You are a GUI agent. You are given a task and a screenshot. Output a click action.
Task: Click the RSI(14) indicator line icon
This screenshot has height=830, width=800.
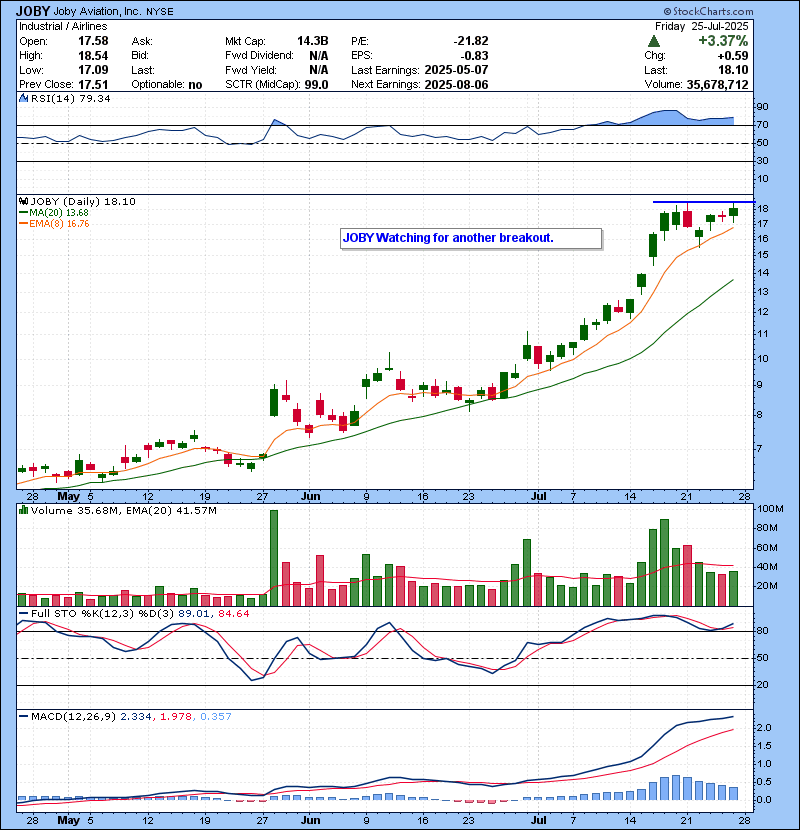click(x=23, y=98)
